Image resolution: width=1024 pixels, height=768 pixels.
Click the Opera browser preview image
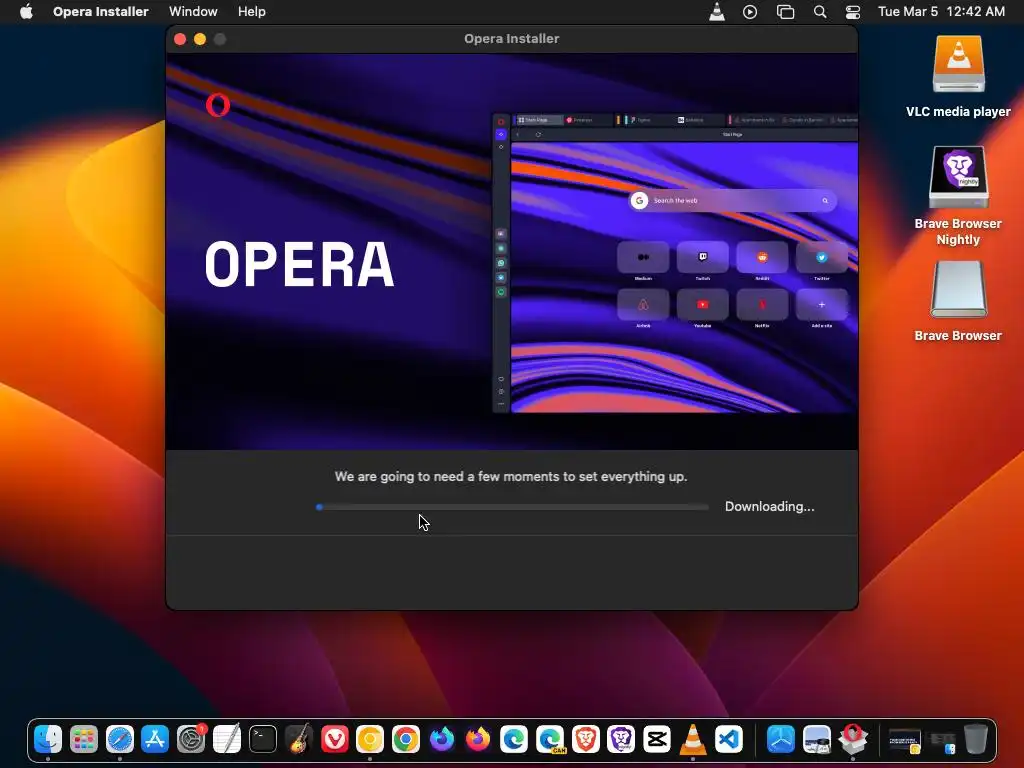[x=675, y=263]
